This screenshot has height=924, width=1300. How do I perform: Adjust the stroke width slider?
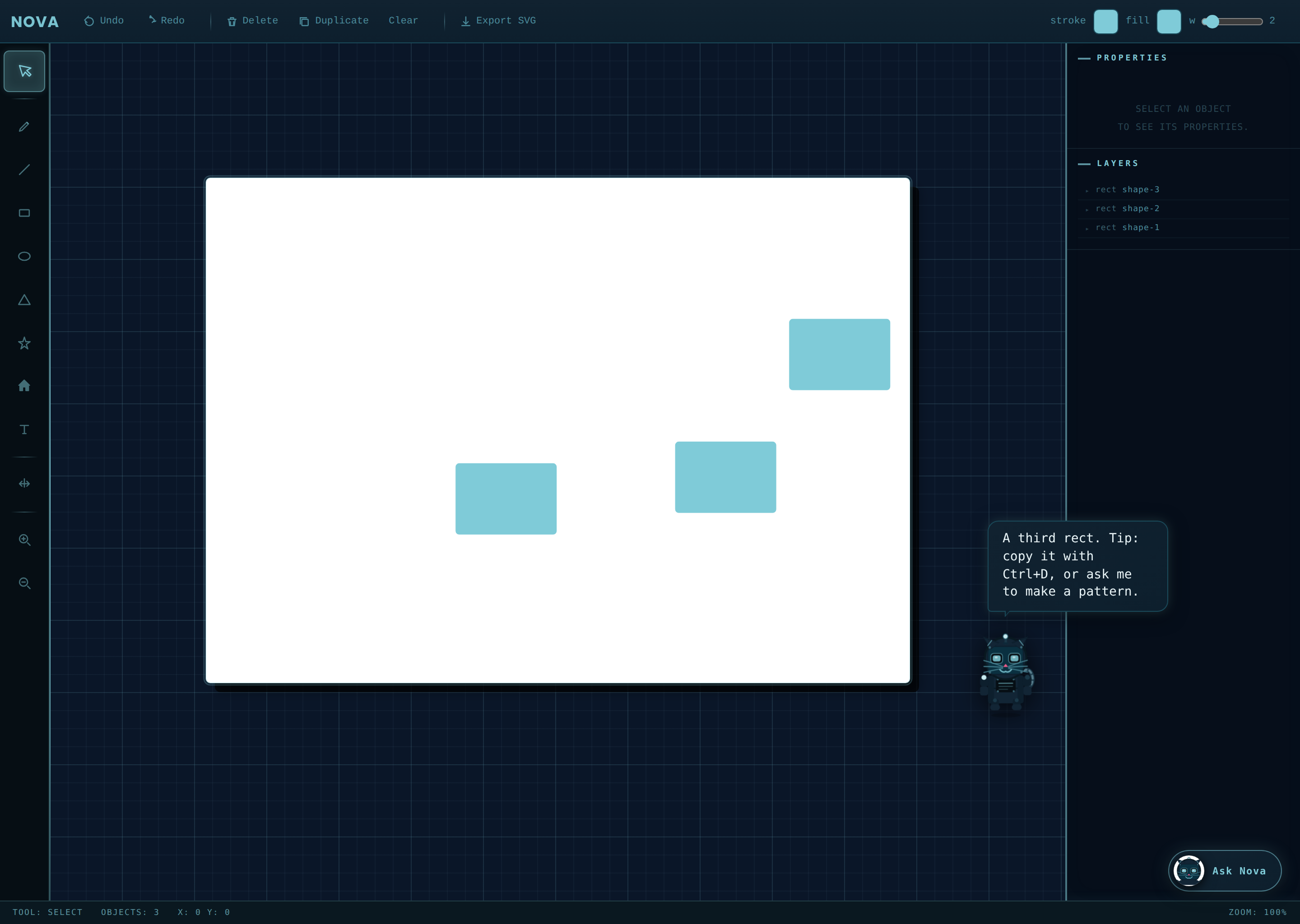pyautogui.click(x=1232, y=21)
